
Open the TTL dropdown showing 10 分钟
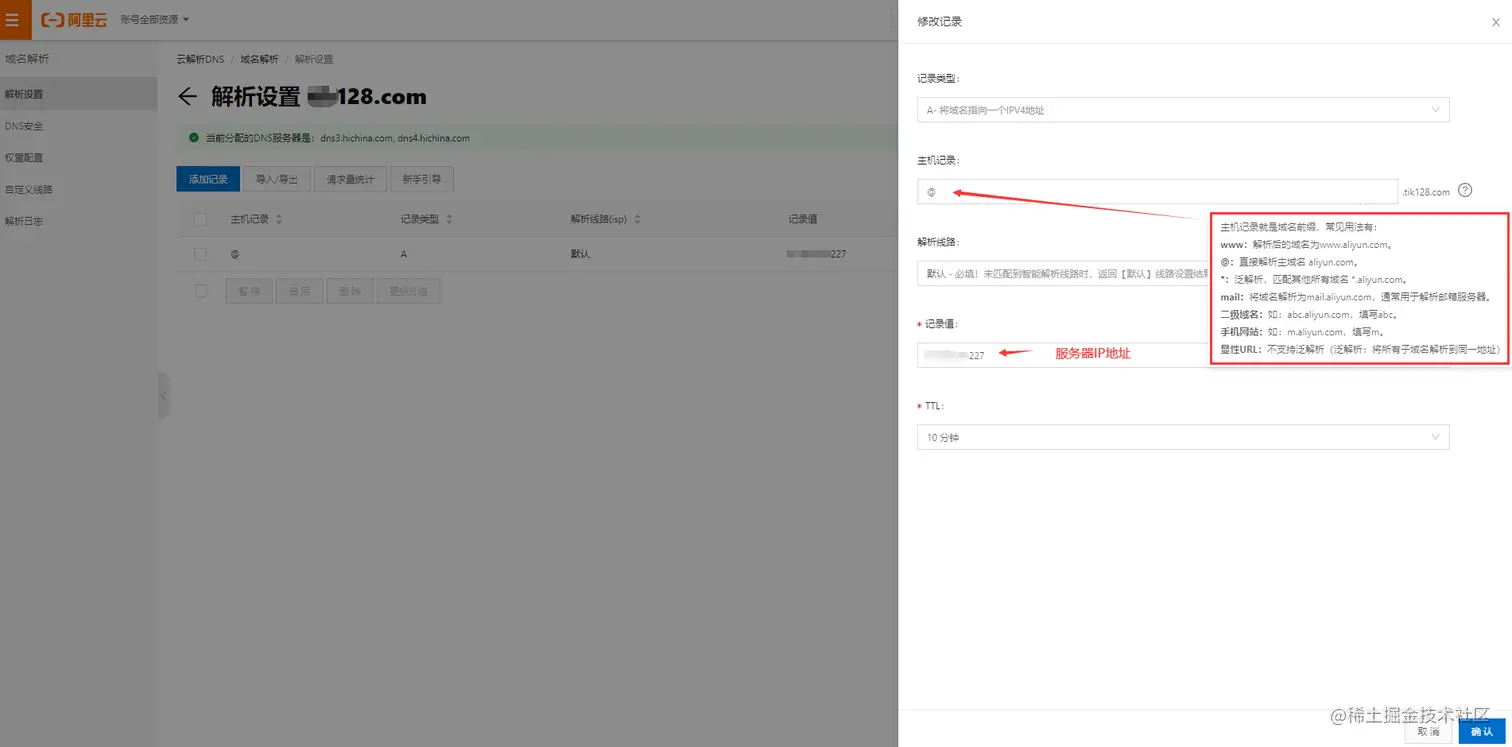pos(1183,437)
